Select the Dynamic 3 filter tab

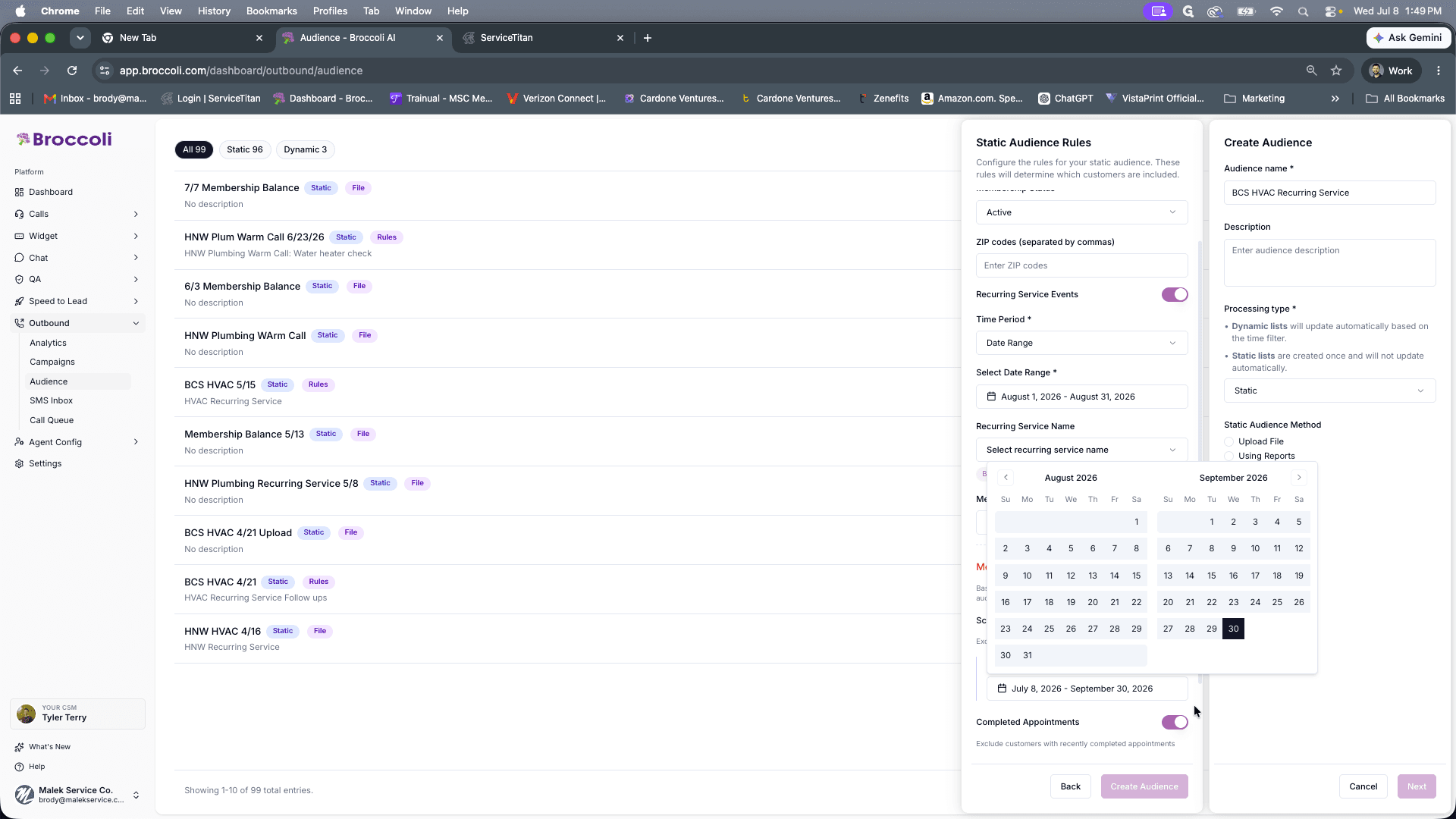tap(306, 149)
